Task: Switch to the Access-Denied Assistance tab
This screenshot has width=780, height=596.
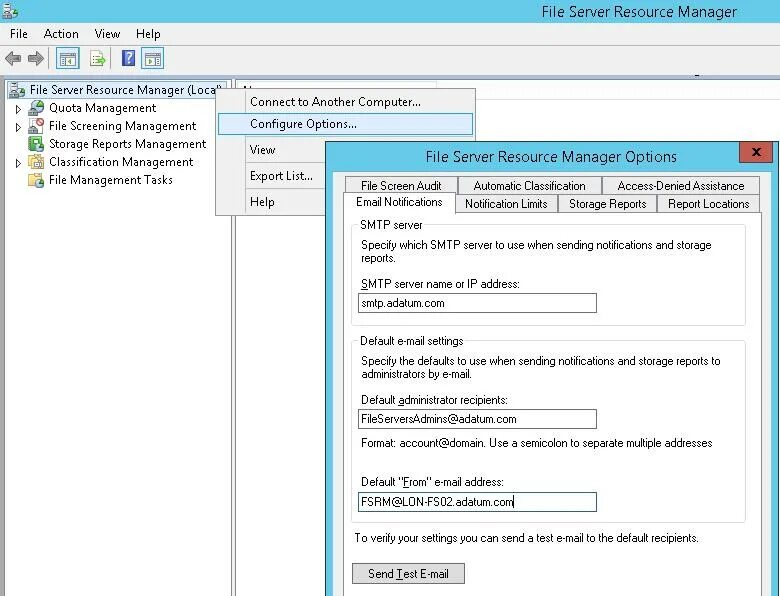Action: 681,186
